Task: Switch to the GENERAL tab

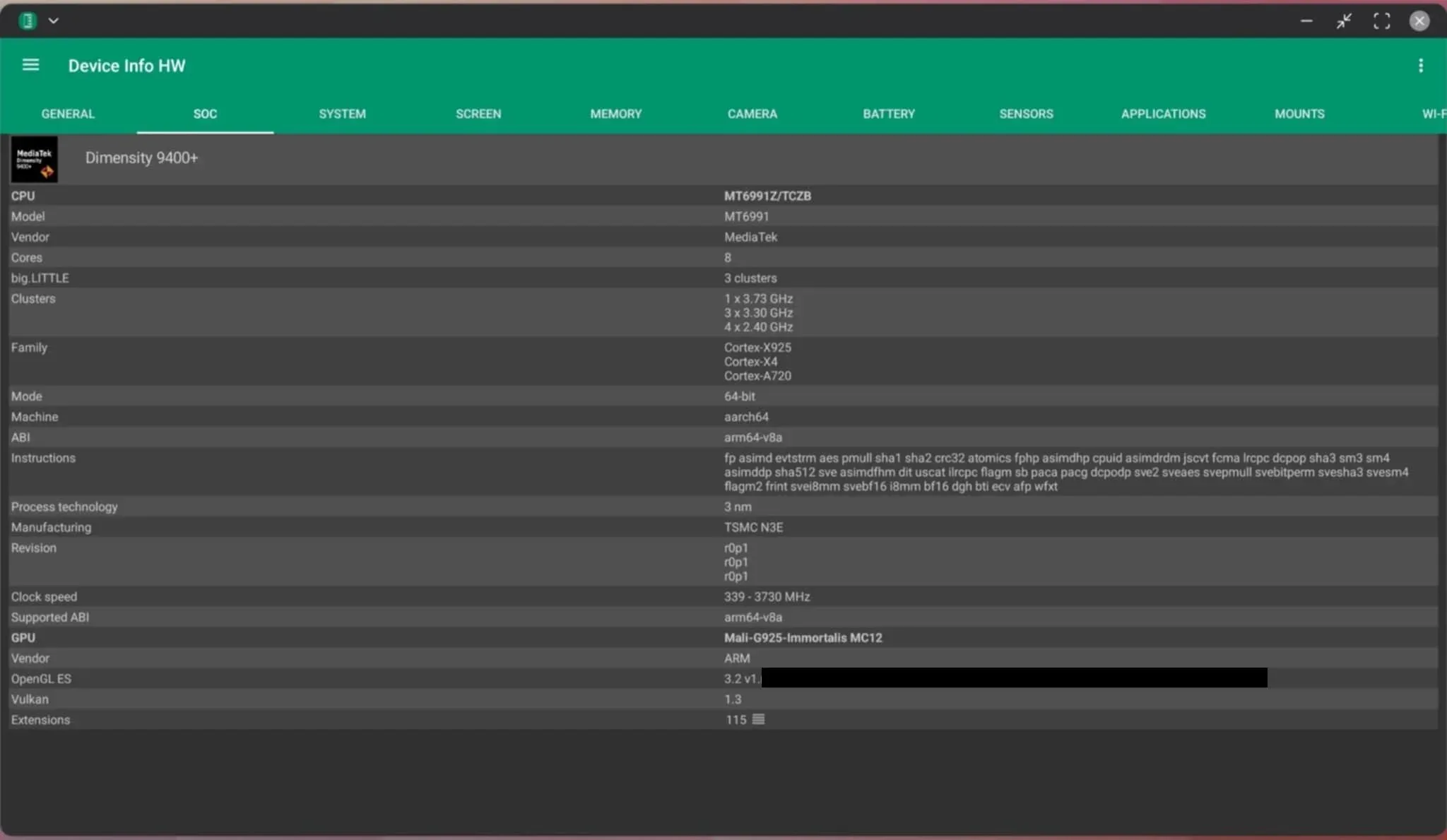Action: 68,114
